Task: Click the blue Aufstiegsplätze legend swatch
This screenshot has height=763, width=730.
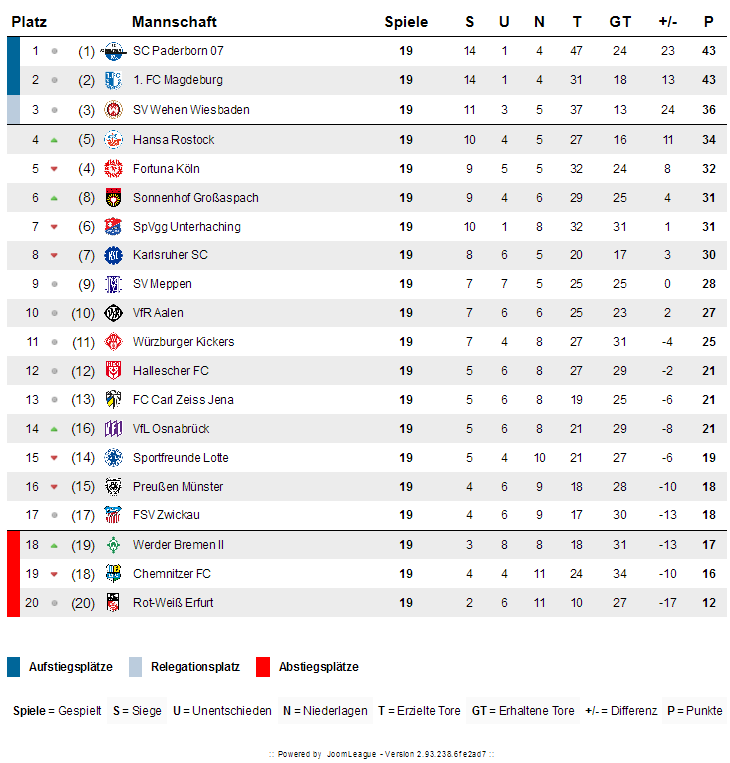Action: [14, 667]
